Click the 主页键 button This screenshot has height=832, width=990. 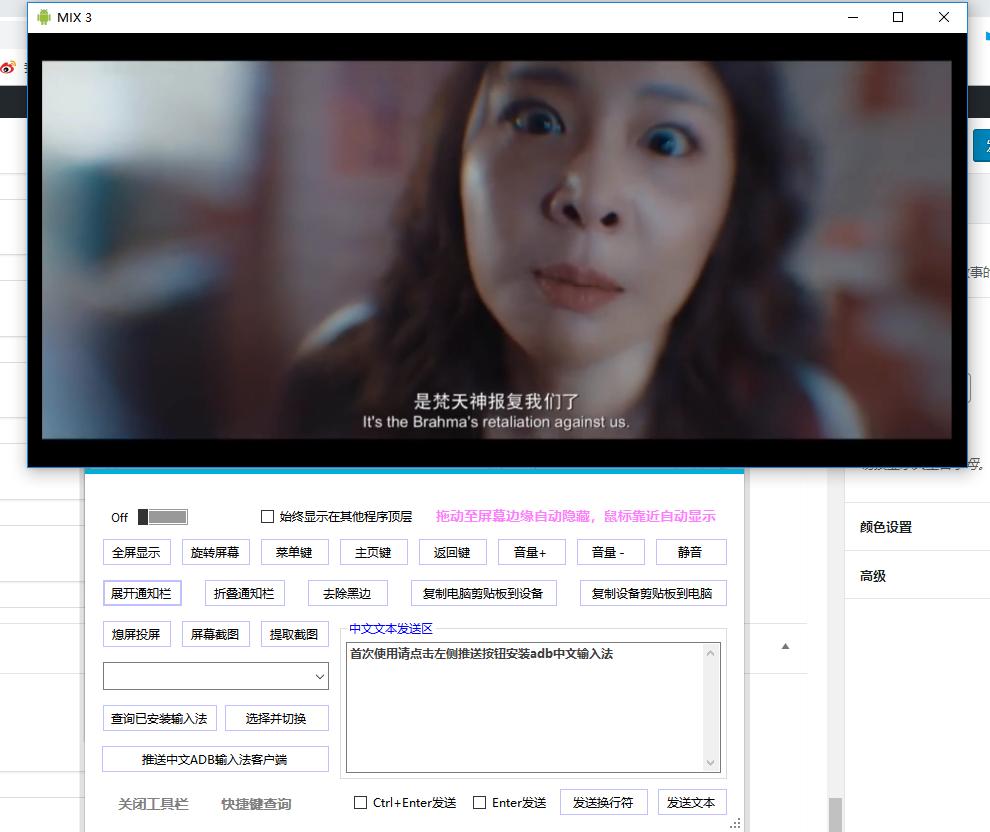tap(373, 552)
